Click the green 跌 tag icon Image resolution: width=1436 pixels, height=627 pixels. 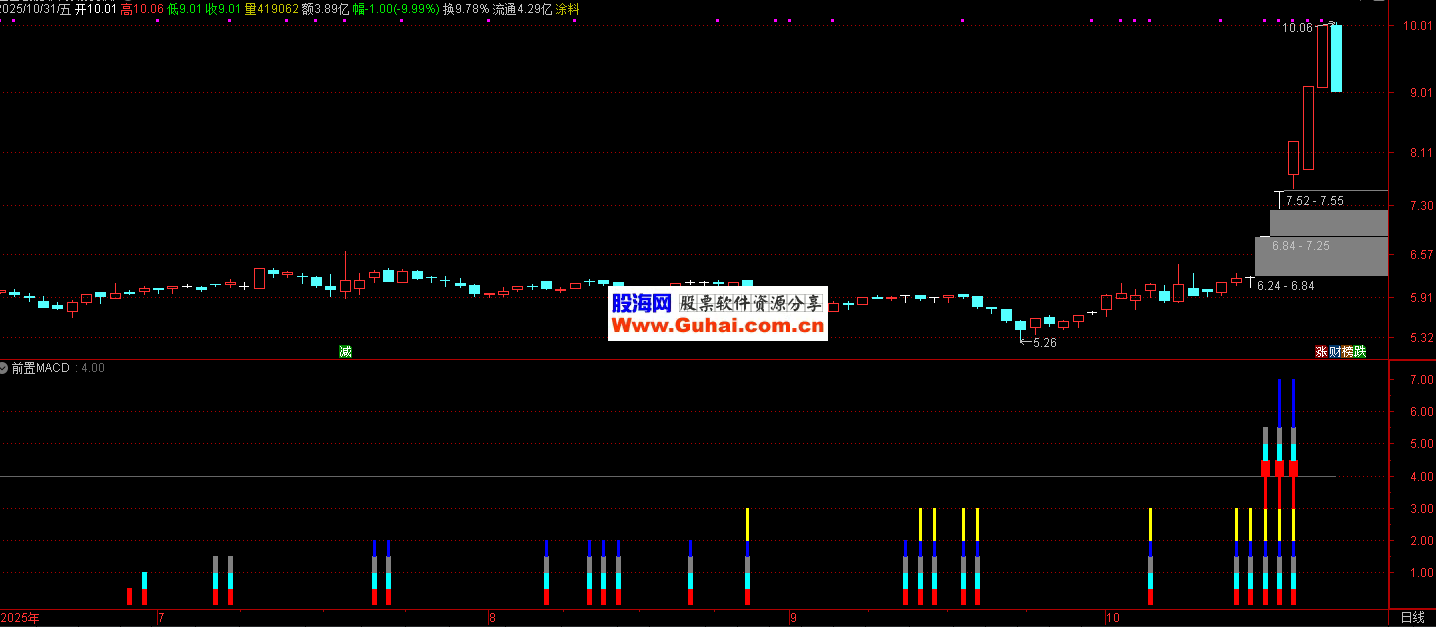(x=1359, y=351)
